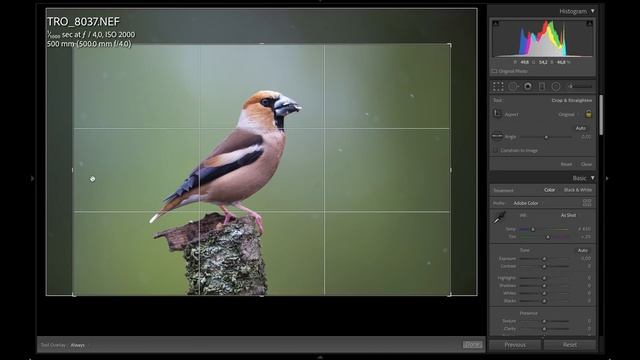Click the crop bottom-right corner handle
This screenshot has width=640, height=360.
pyautogui.click(x=450, y=294)
